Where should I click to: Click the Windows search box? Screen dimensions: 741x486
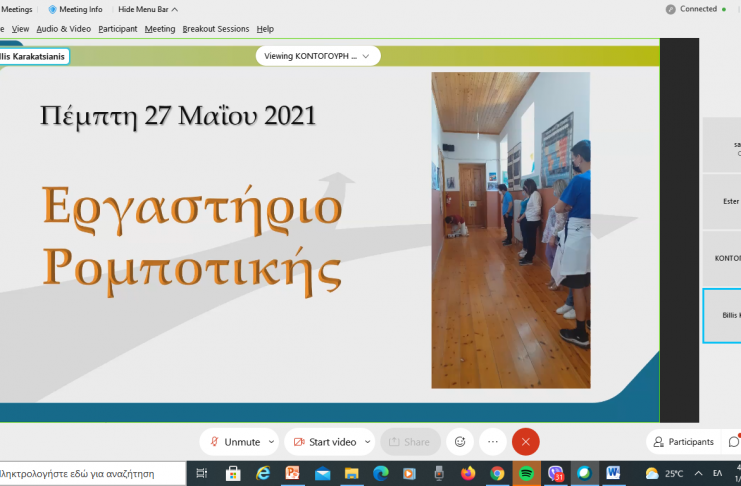pos(90,473)
